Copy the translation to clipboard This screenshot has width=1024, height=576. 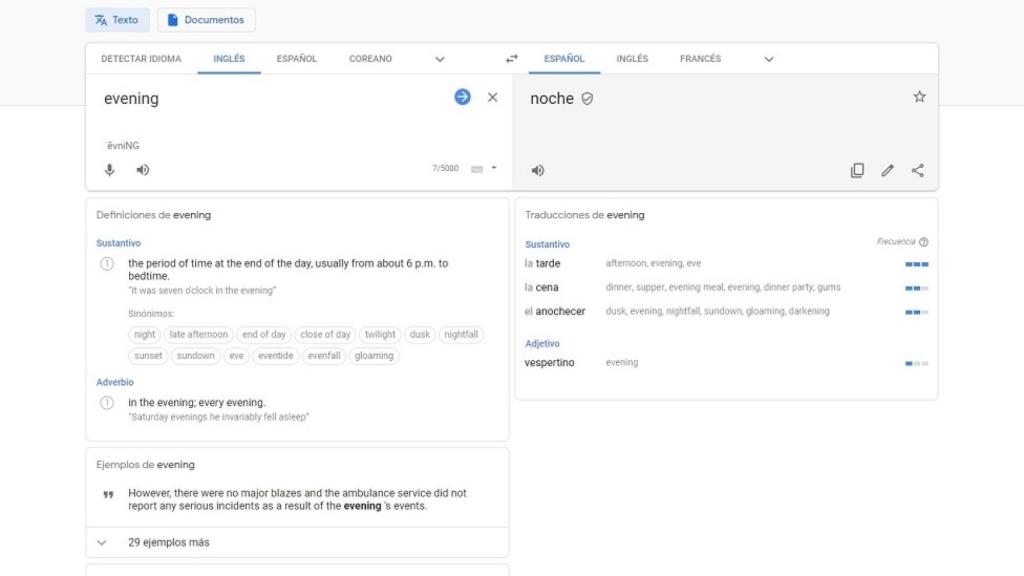click(857, 170)
